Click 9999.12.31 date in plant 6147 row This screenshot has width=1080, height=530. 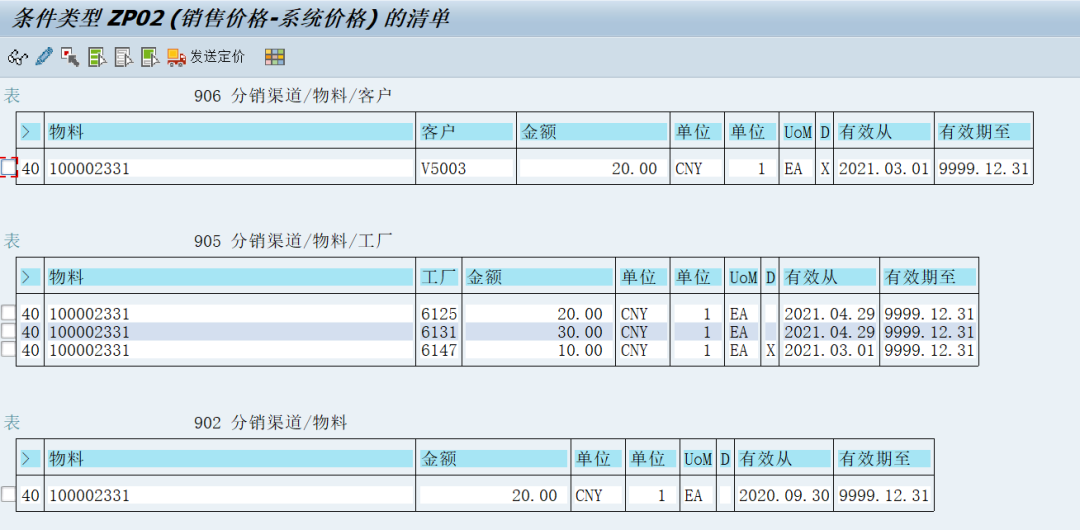pos(930,350)
